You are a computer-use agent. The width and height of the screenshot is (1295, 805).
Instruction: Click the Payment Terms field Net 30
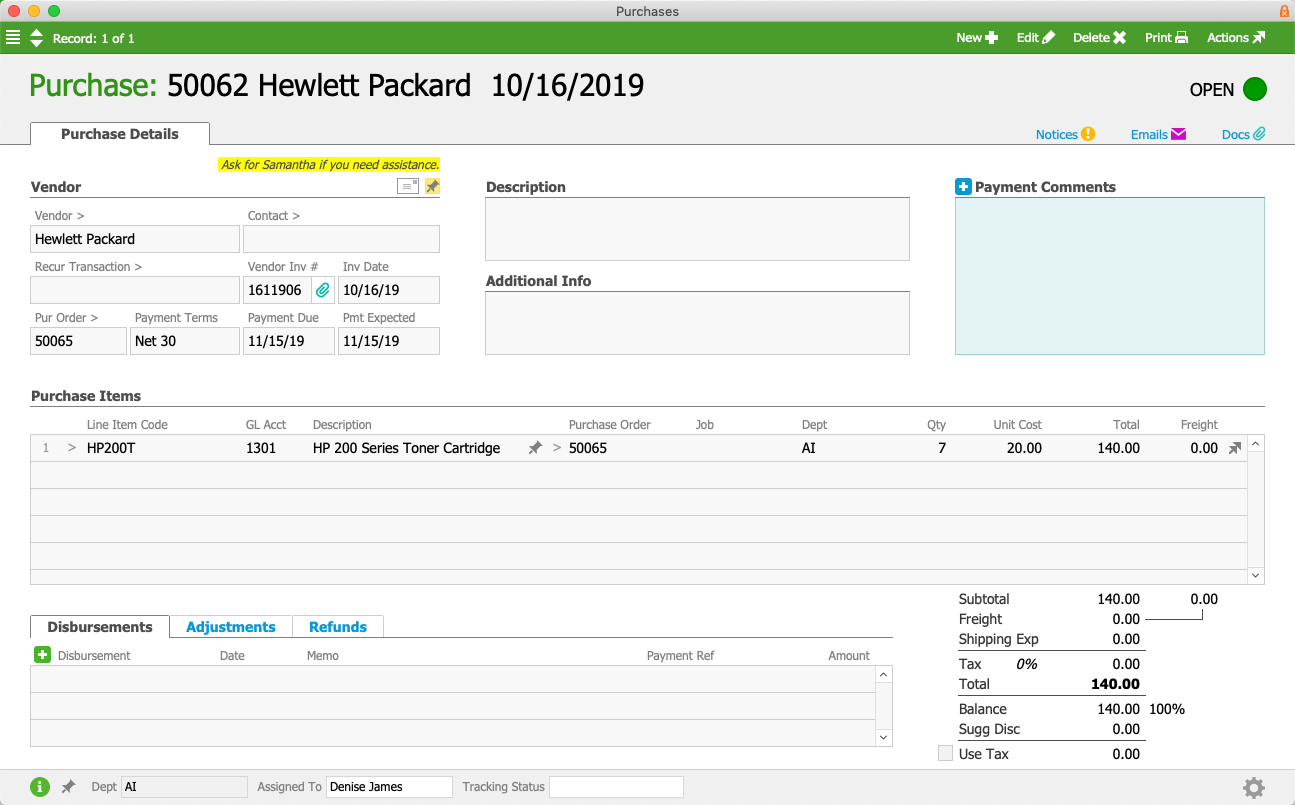(x=185, y=341)
